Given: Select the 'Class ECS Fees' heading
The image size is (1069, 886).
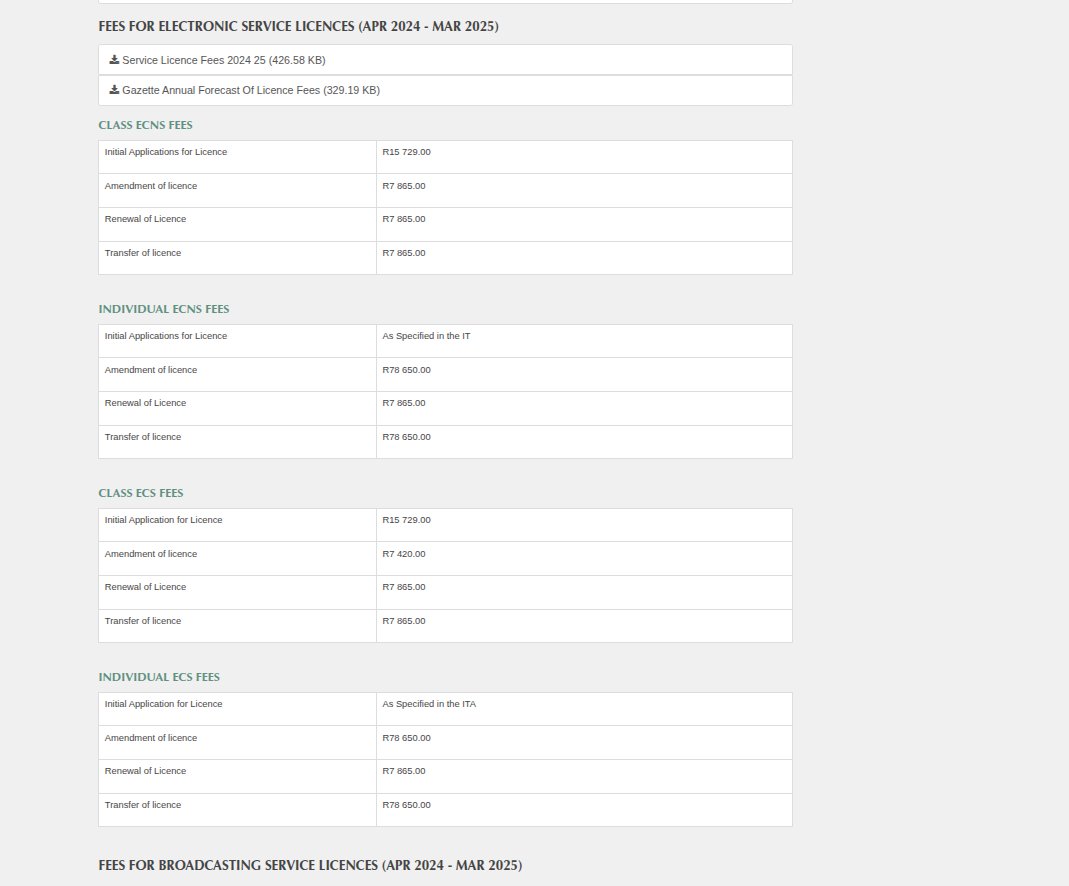Looking at the screenshot, I should tap(140, 493).
